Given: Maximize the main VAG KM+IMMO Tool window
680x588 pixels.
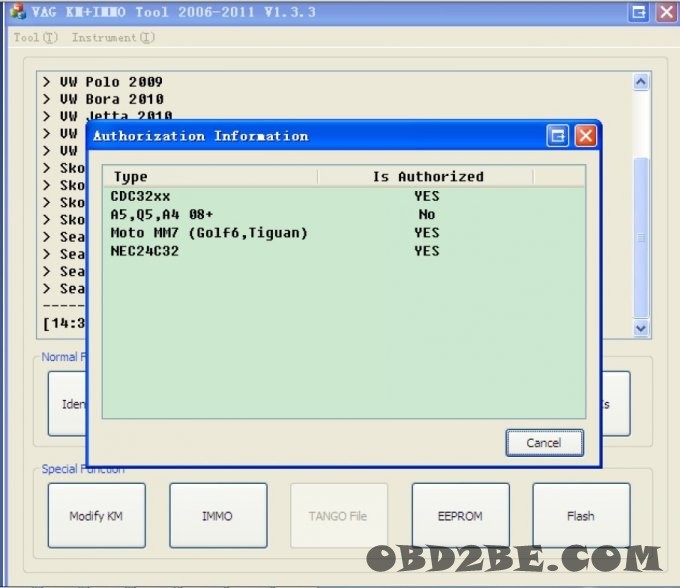Looking at the screenshot, I should [x=639, y=12].
